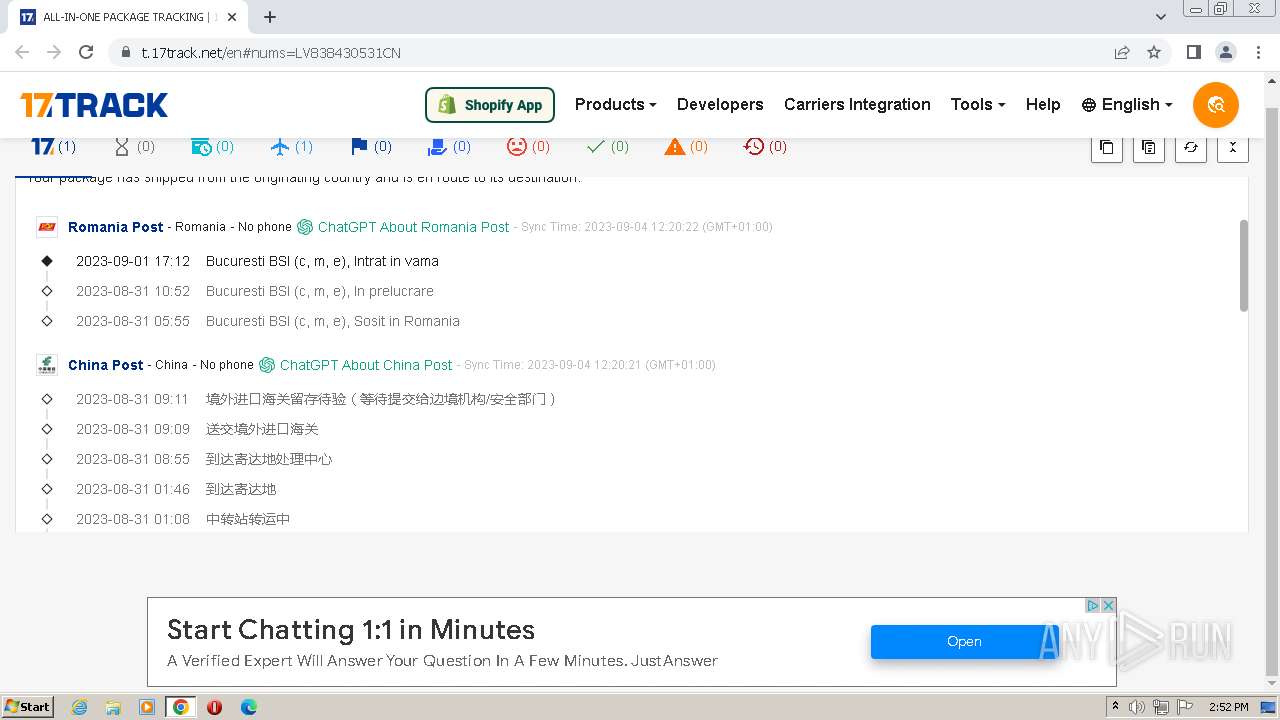Open the tab search dropdown arrow
1280x720 pixels.
(x=1160, y=17)
